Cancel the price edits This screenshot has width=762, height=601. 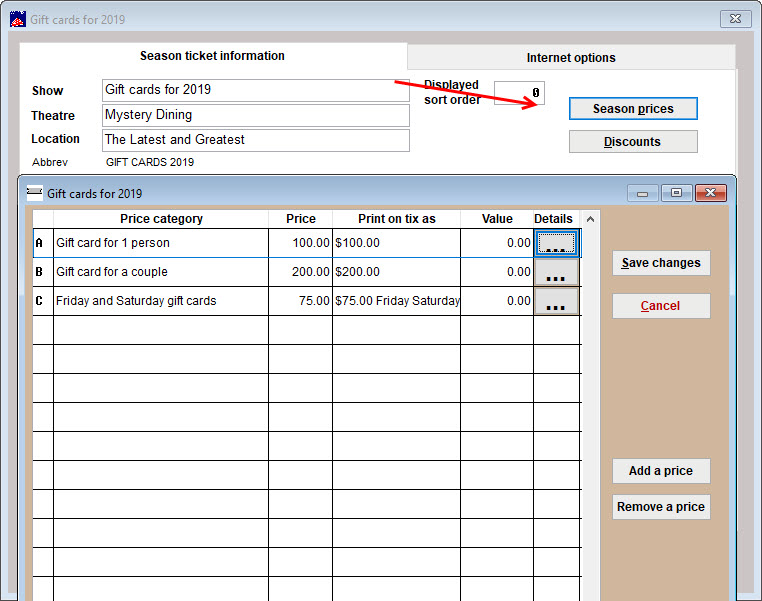[661, 306]
